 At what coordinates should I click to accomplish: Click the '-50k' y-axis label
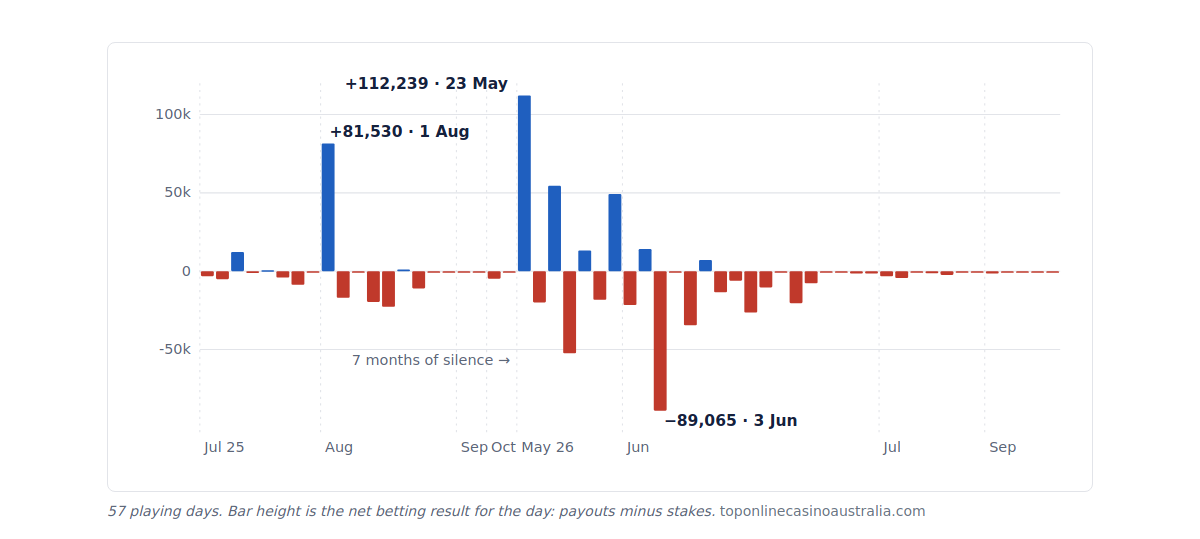(175, 349)
